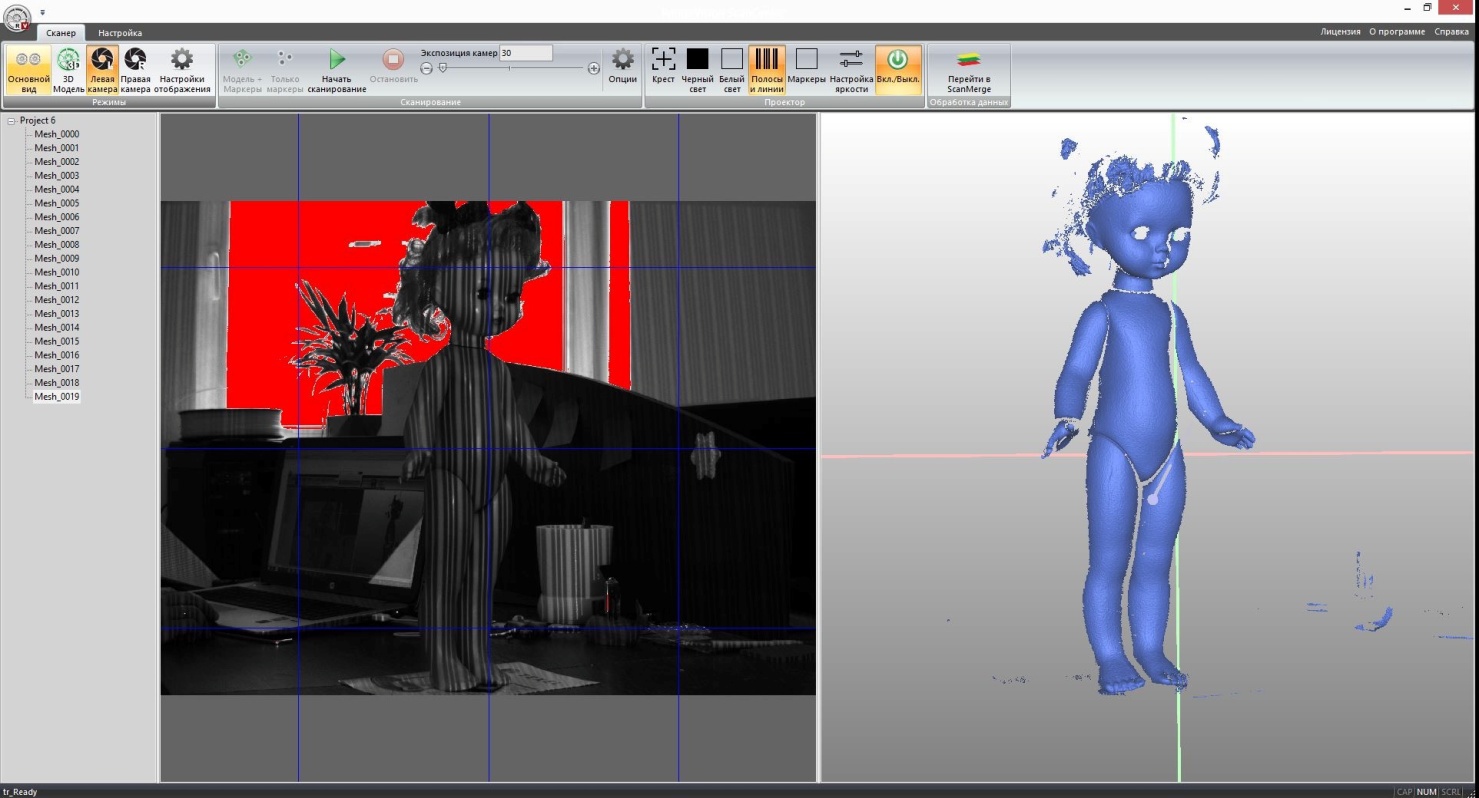Increase exposure with the right stepper arrow

592,68
